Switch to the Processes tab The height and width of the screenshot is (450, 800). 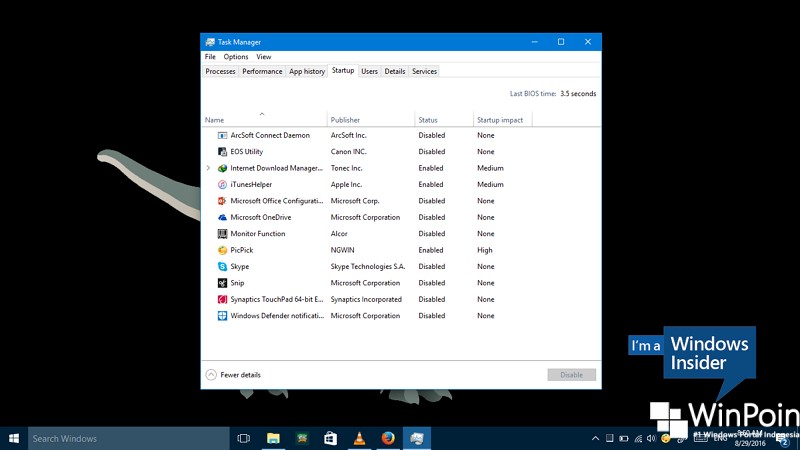pos(220,71)
